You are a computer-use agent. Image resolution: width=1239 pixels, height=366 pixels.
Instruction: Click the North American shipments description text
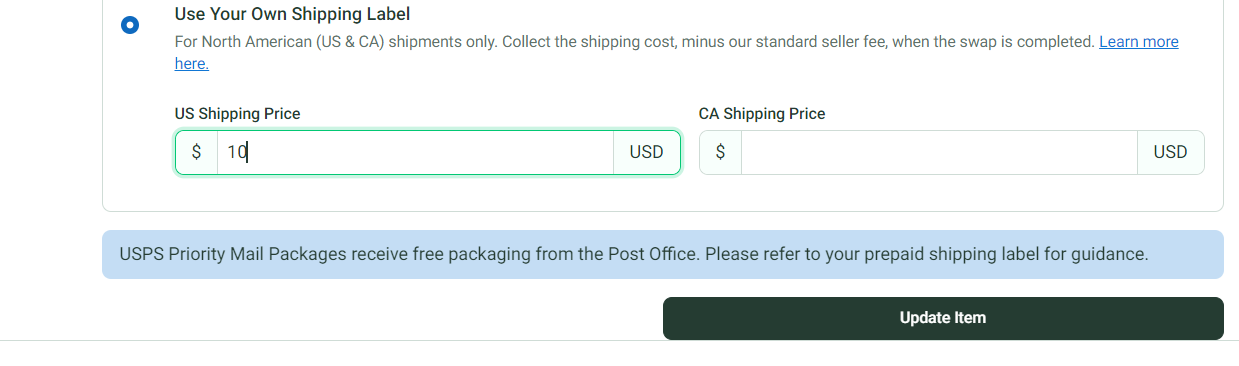pyautogui.click(x=634, y=42)
